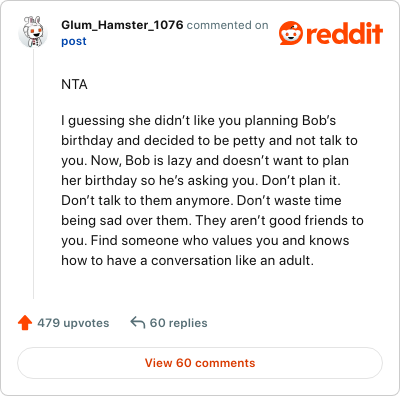Open Glum_Hamster_1076's avatar image

pyautogui.click(x=33, y=32)
